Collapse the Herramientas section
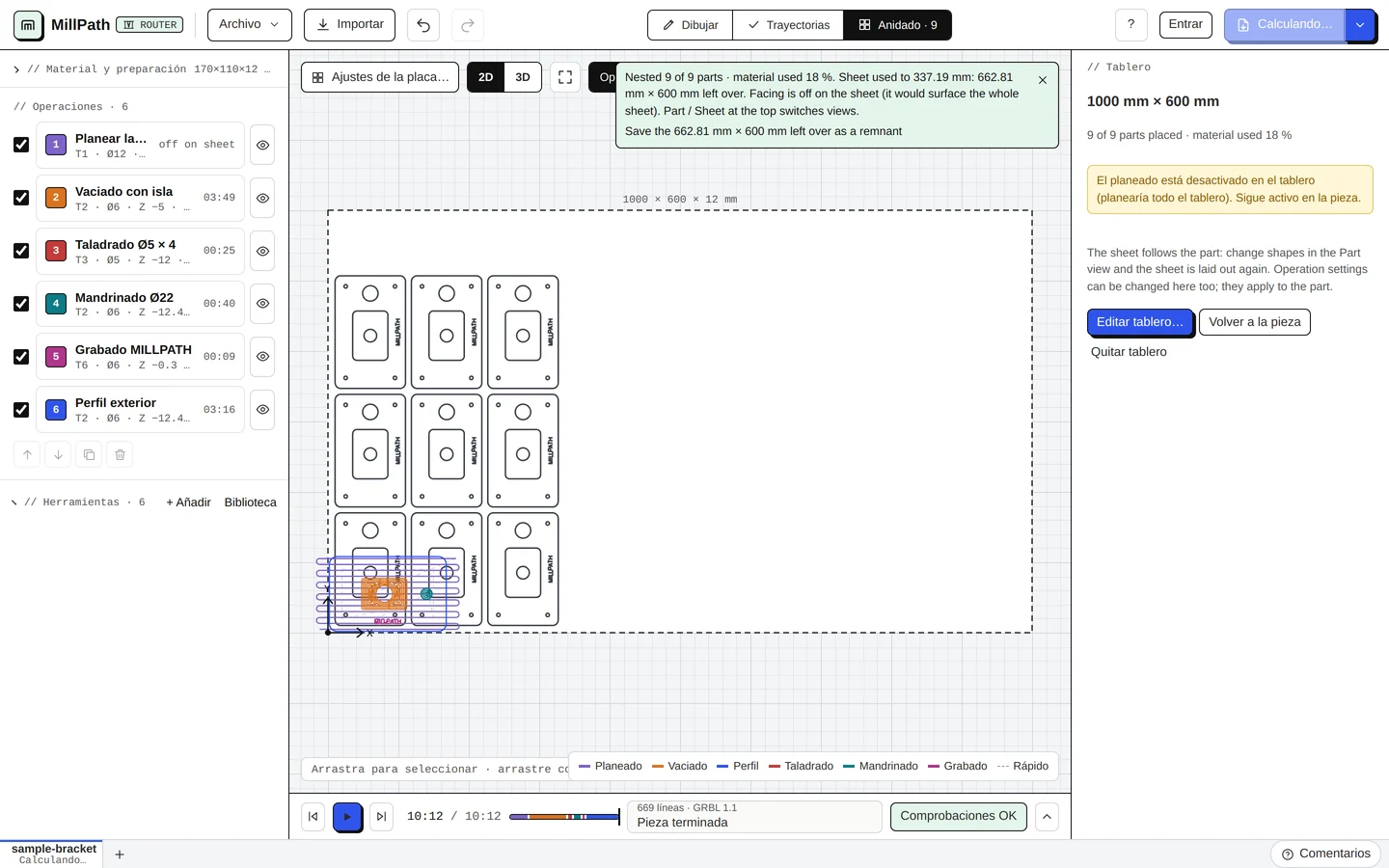This screenshot has height=868, width=1389. (x=79, y=502)
